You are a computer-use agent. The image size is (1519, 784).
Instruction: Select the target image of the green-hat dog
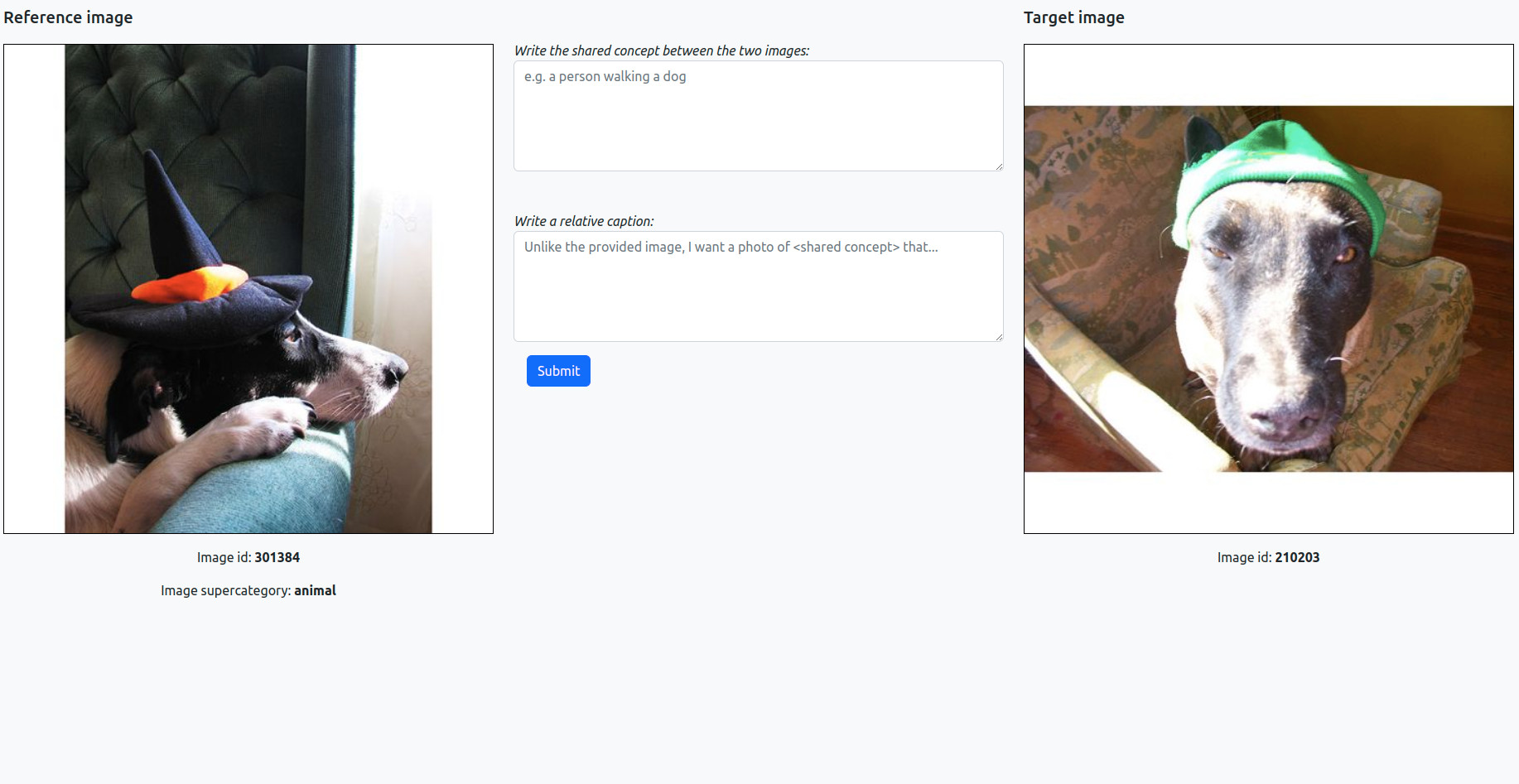1269,289
